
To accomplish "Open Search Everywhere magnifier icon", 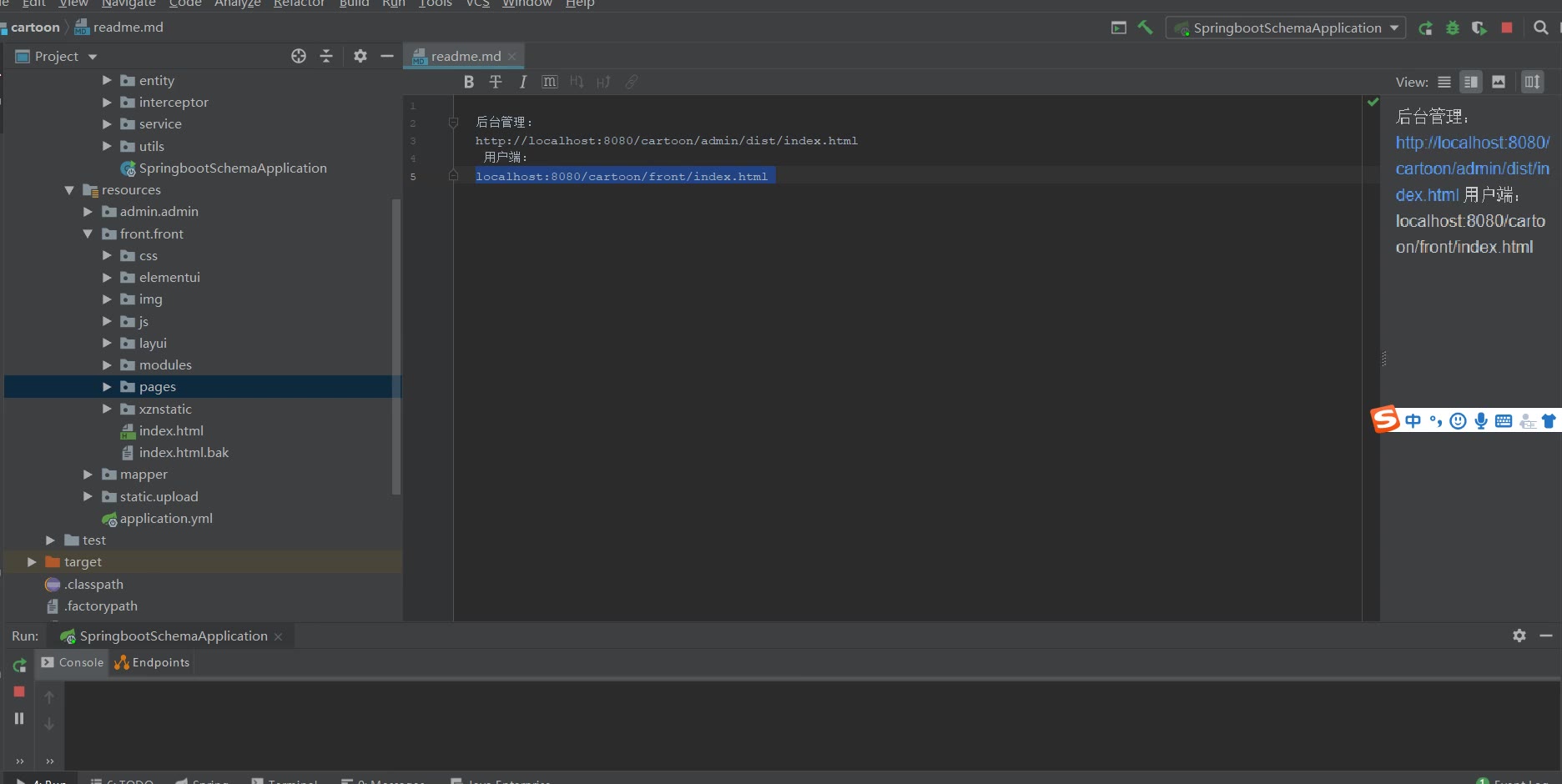I will tap(1541, 28).
